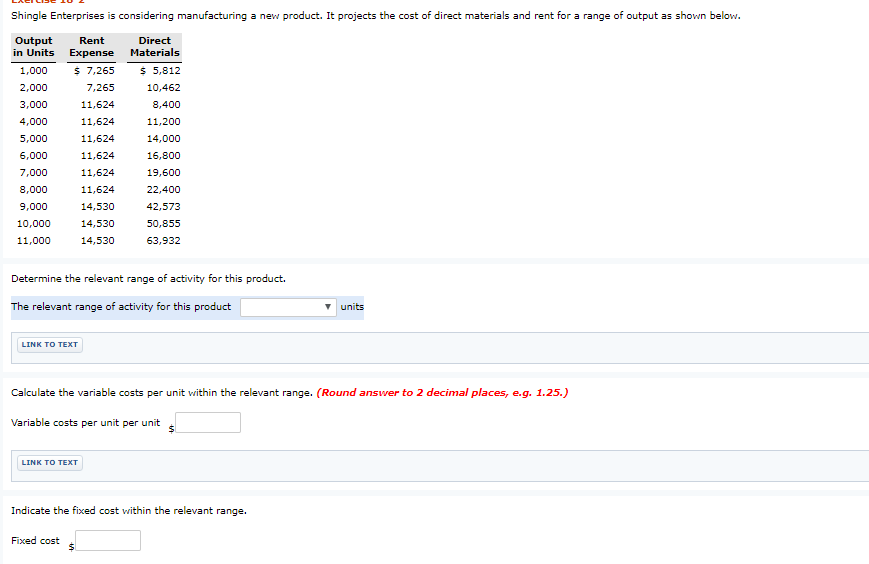Click direct materials 10,462
The height and width of the screenshot is (564, 869).
[x=163, y=88]
